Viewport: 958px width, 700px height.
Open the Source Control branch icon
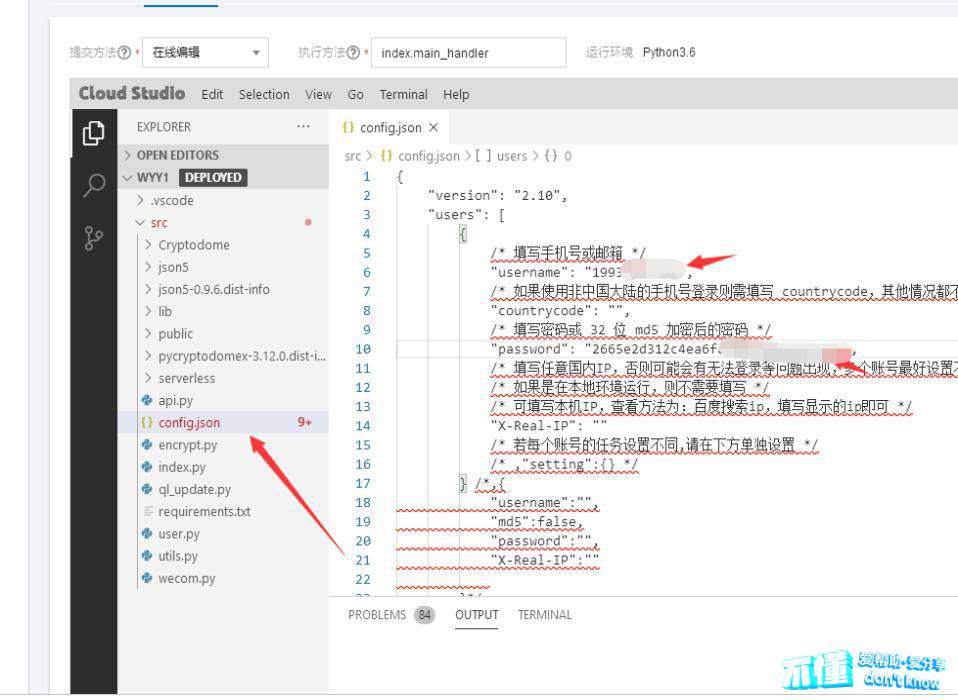pos(93,238)
